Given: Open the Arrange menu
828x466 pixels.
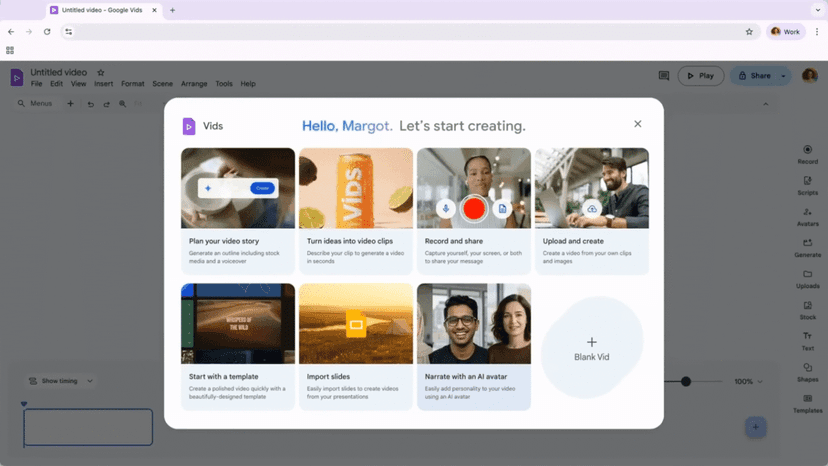Looking at the screenshot, I should coord(194,84).
